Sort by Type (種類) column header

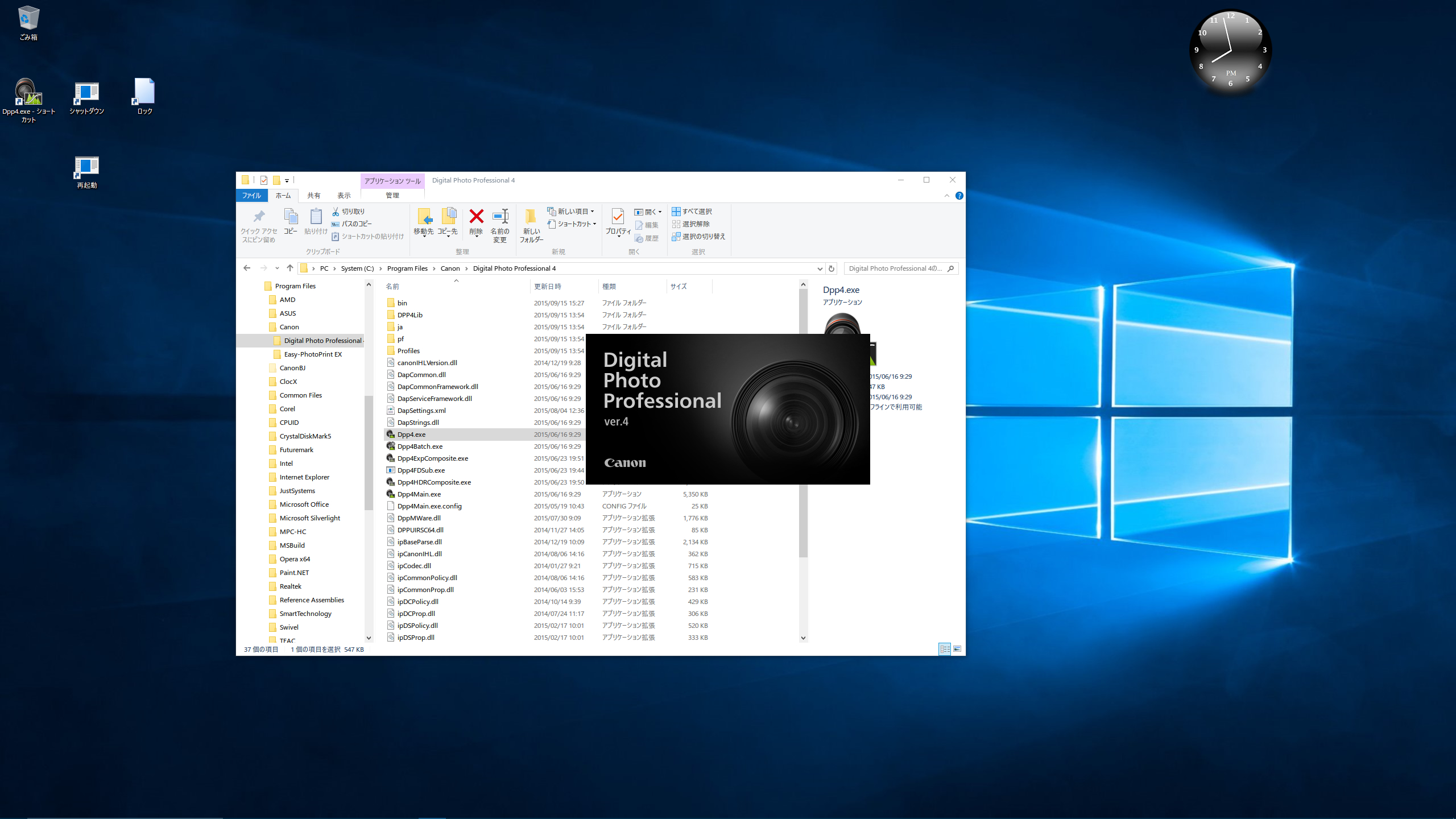[x=632, y=287]
